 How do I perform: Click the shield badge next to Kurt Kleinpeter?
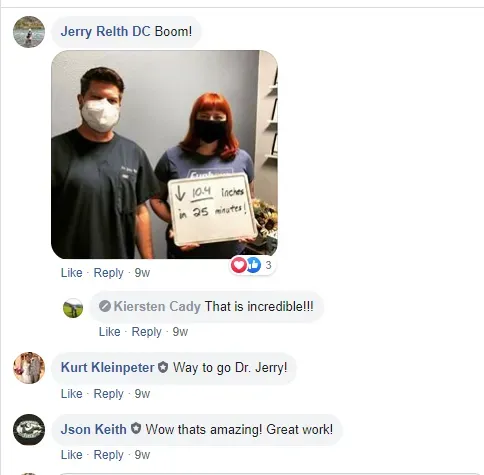coord(163,367)
